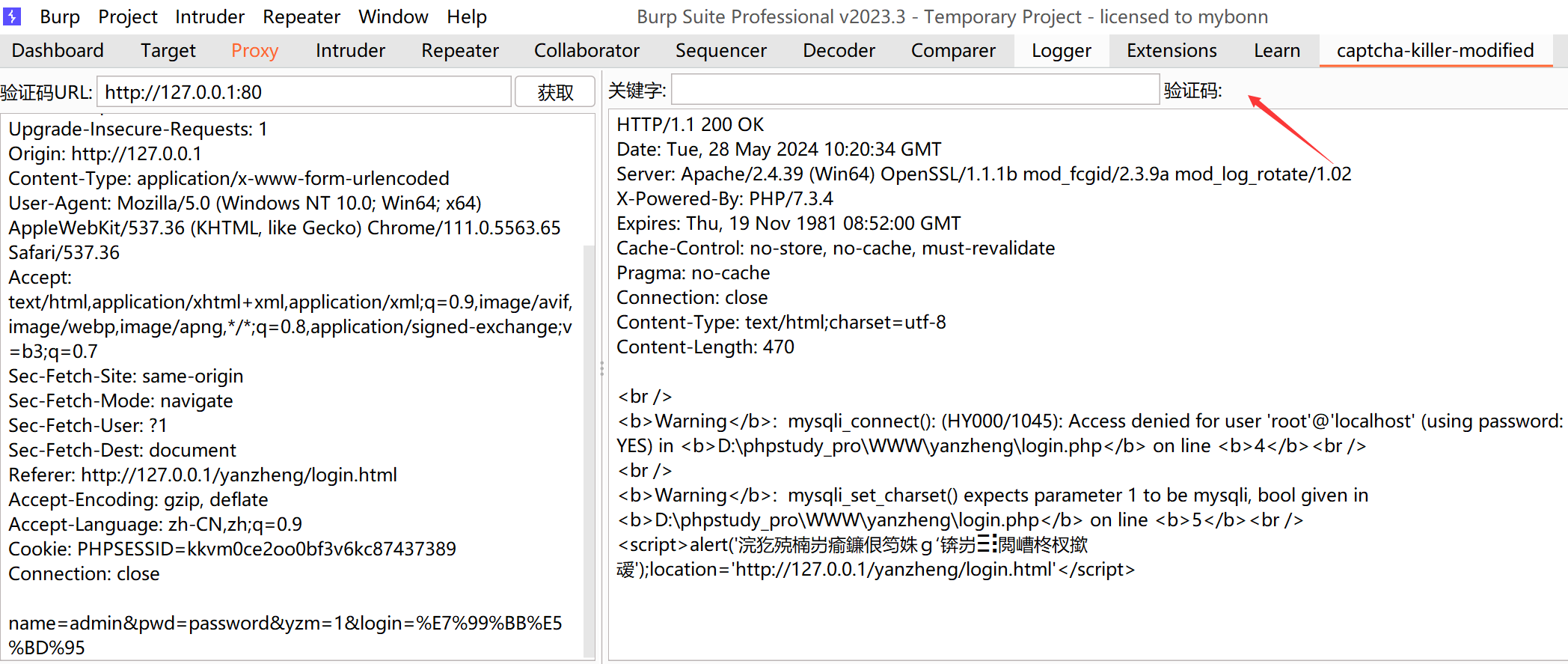Click the Cookie PHPSESSID line in request
This screenshot has width=1568, height=664.
pos(232,549)
